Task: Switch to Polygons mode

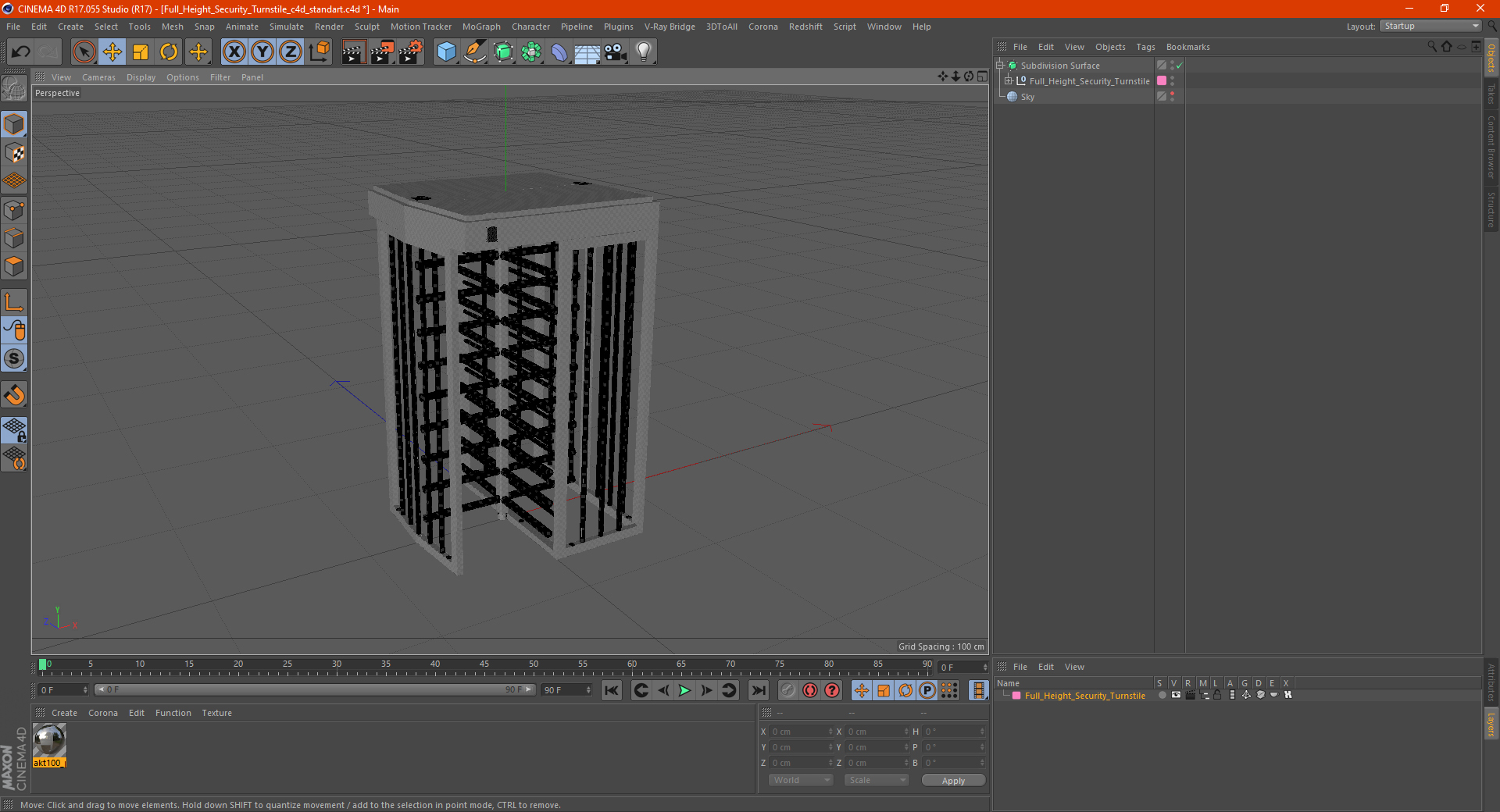Action: [x=14, y=266]
